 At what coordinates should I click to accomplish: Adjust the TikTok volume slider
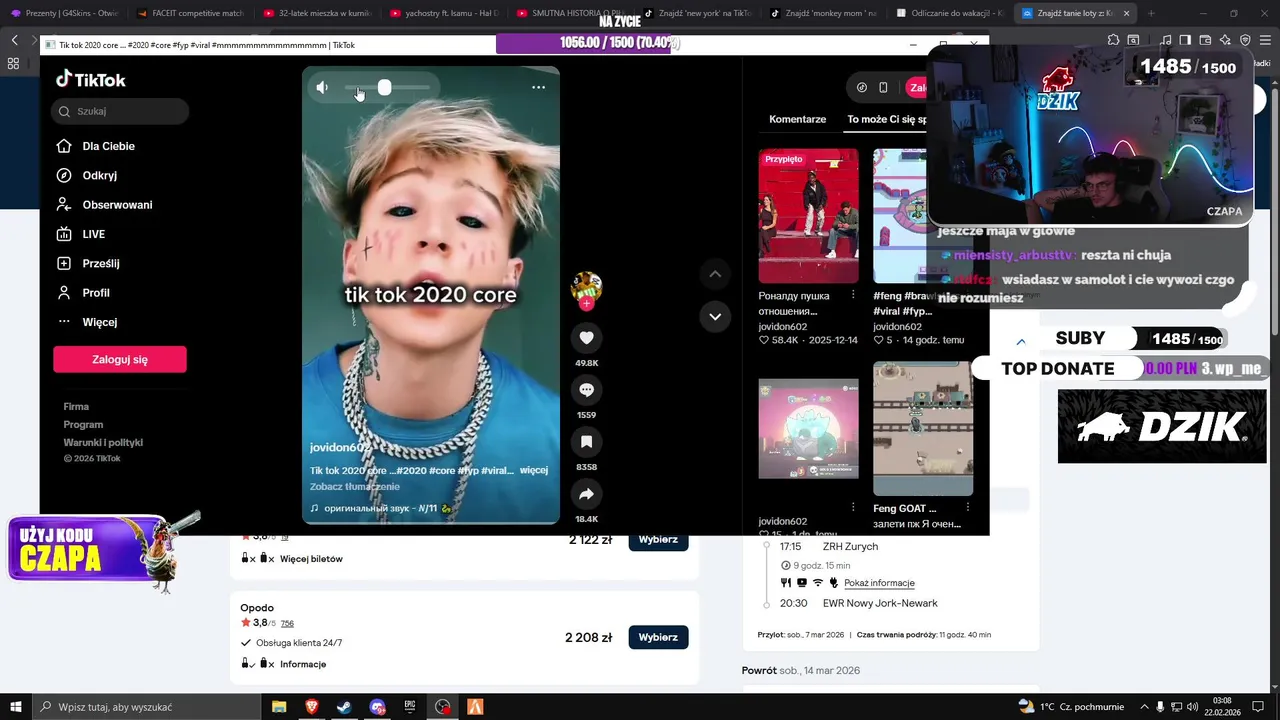[387, 88]
